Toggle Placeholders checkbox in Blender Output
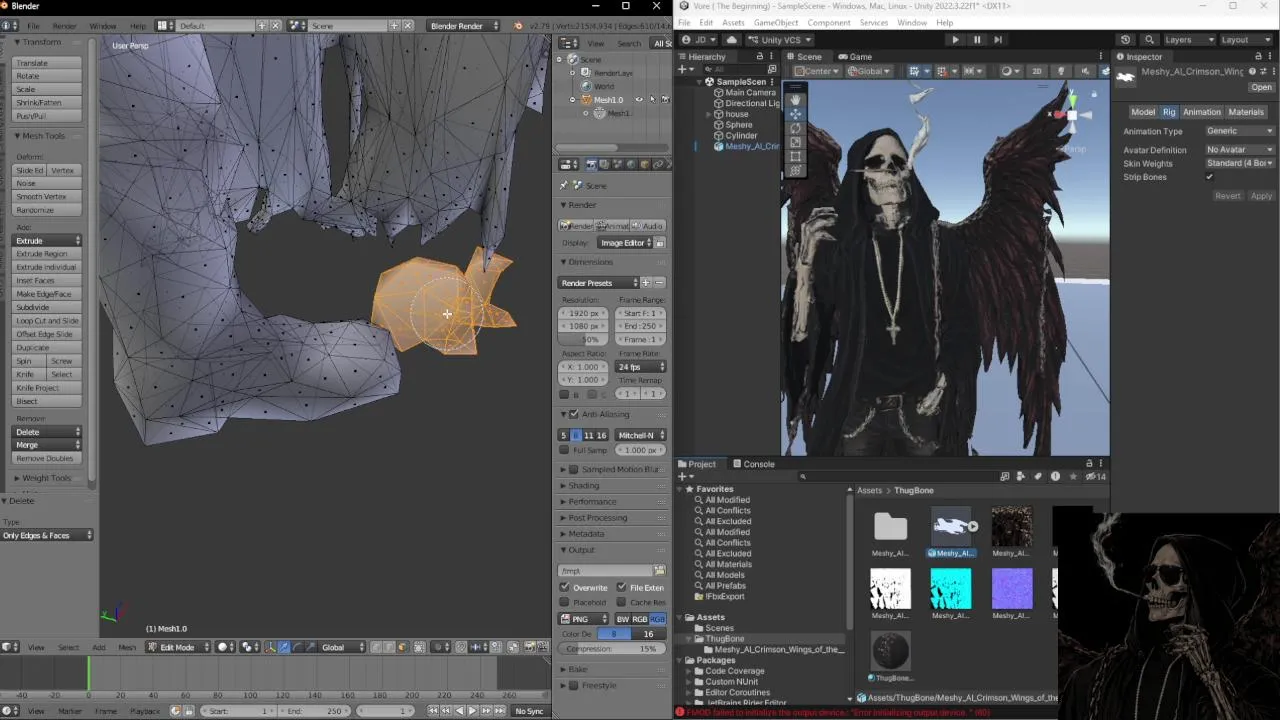Image resolution: width=1280 pixels, height=720 pixels. (565, 602)
